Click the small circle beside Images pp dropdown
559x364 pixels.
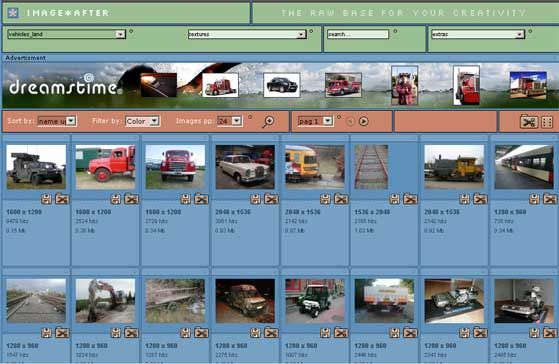point(250,117)
